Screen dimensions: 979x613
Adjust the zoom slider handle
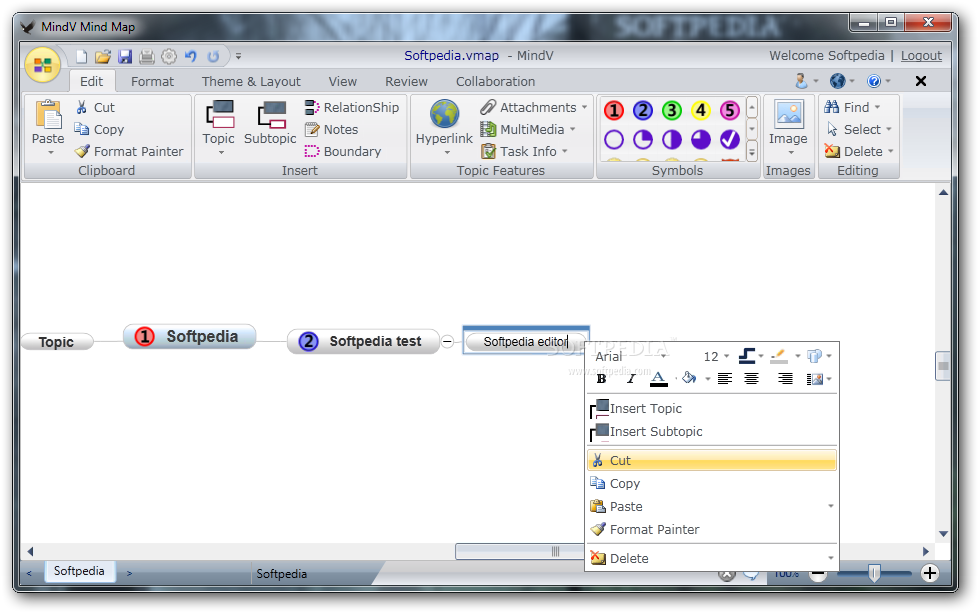[874, 572]
